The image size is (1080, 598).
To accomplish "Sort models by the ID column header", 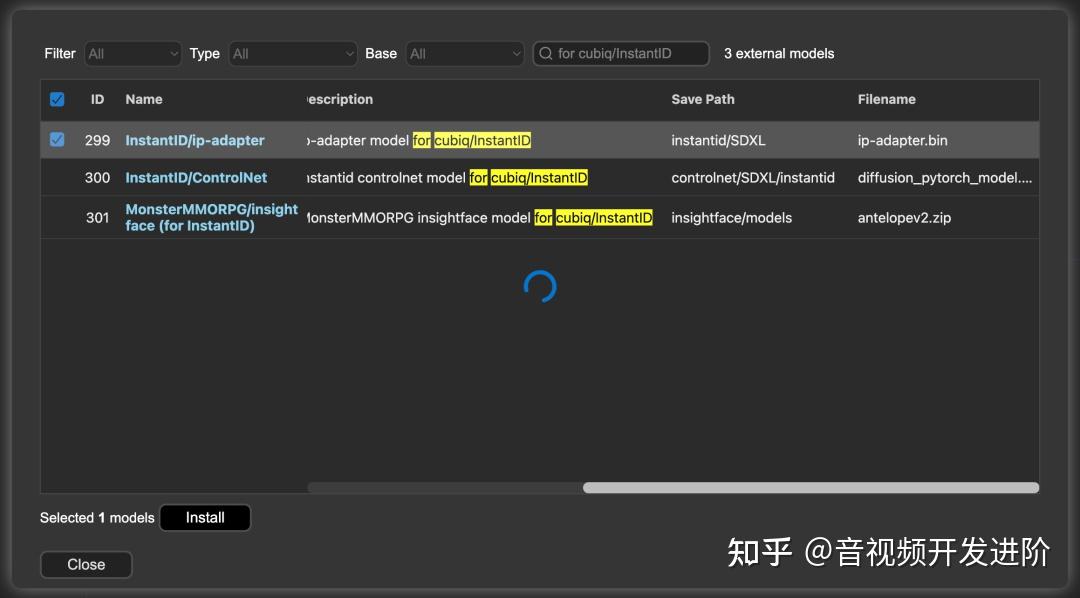I will click(x=97, y=99).
